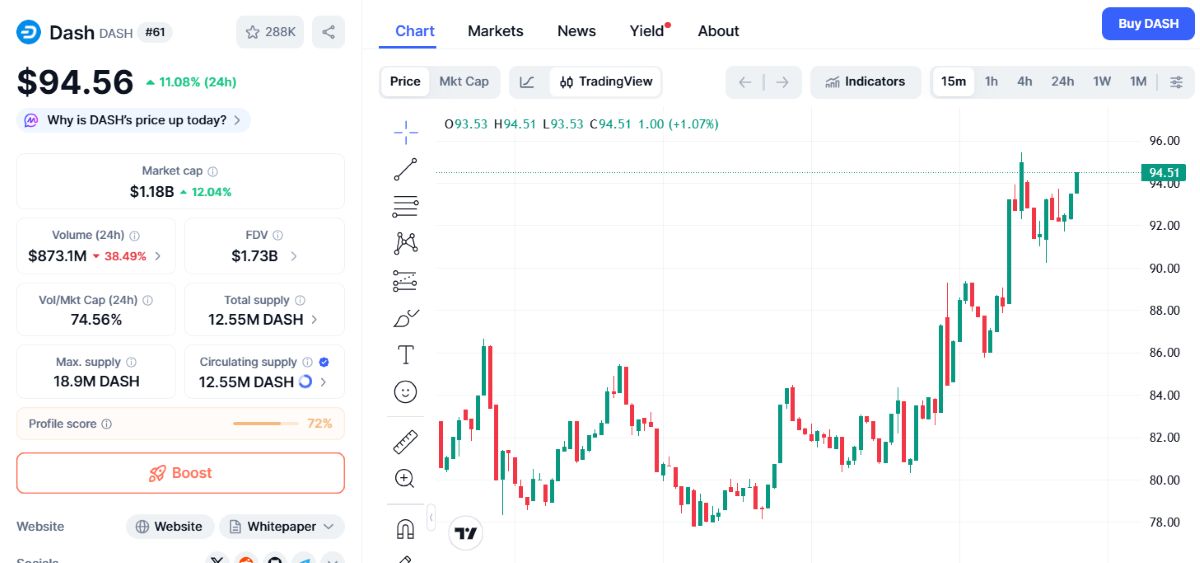Click the Buy DASH button
This screenshot has width=1200, height=563.
pyautogui.click(x=1148, y=24)
